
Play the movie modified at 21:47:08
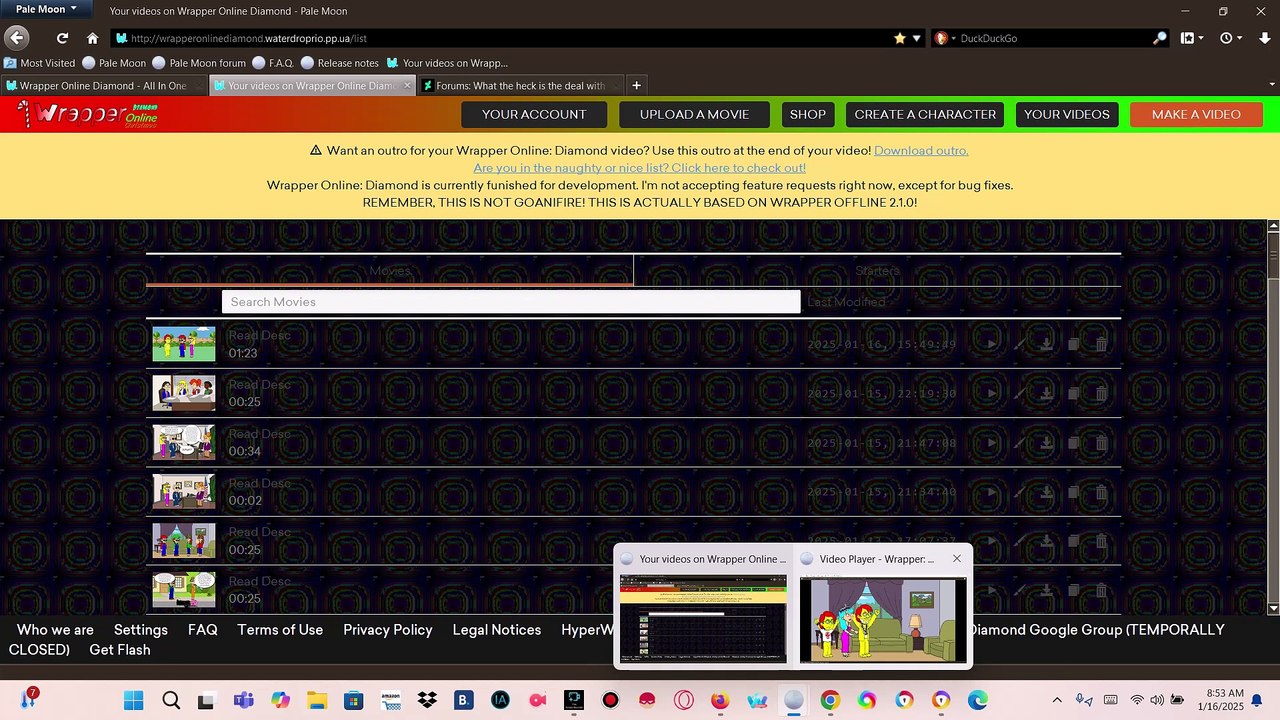pyautogui.click(x=992, y=442)
